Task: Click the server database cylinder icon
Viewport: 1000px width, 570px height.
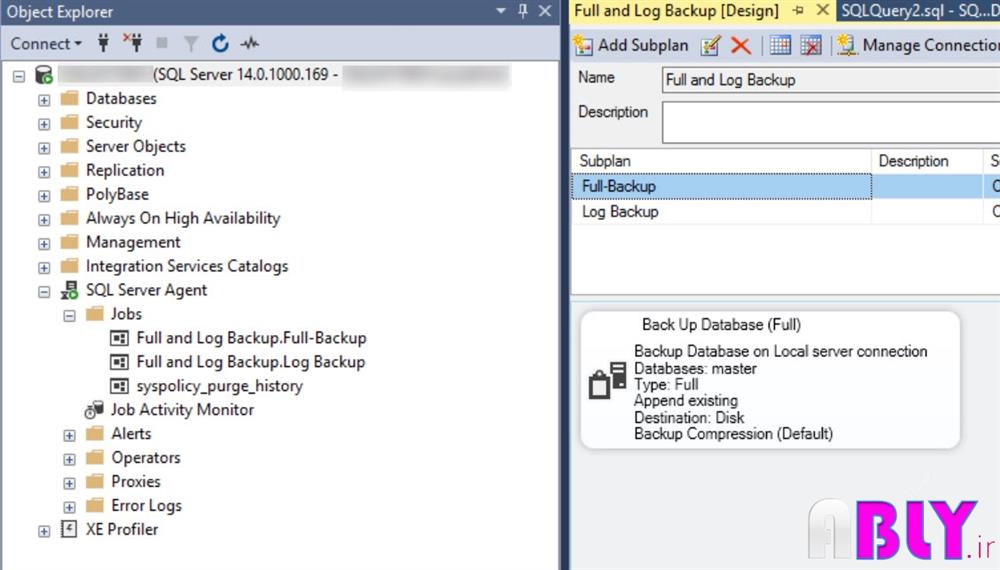Action: pyautogui.click(x=43, y=75)
